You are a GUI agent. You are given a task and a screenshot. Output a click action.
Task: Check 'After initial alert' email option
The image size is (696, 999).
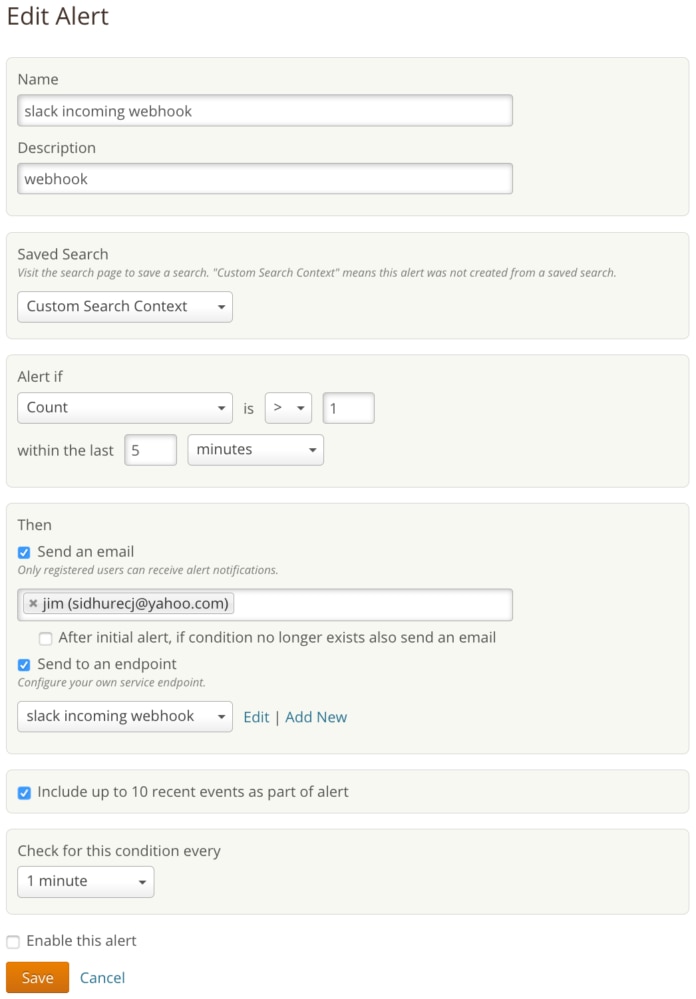[45, 638]
